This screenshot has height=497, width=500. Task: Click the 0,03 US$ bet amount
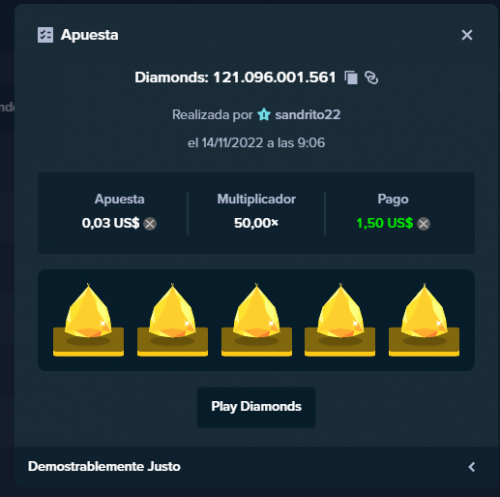110,223
